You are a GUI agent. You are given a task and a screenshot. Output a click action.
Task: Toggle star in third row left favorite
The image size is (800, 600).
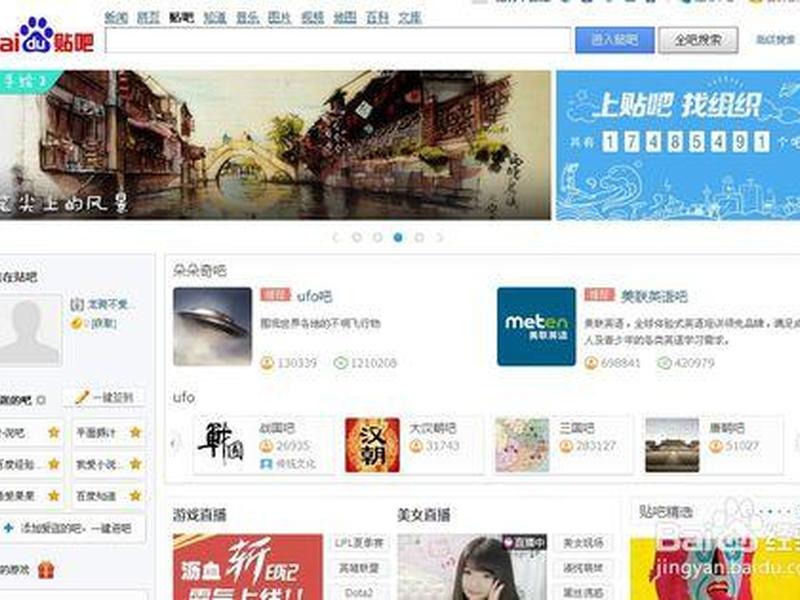[54, 495]
